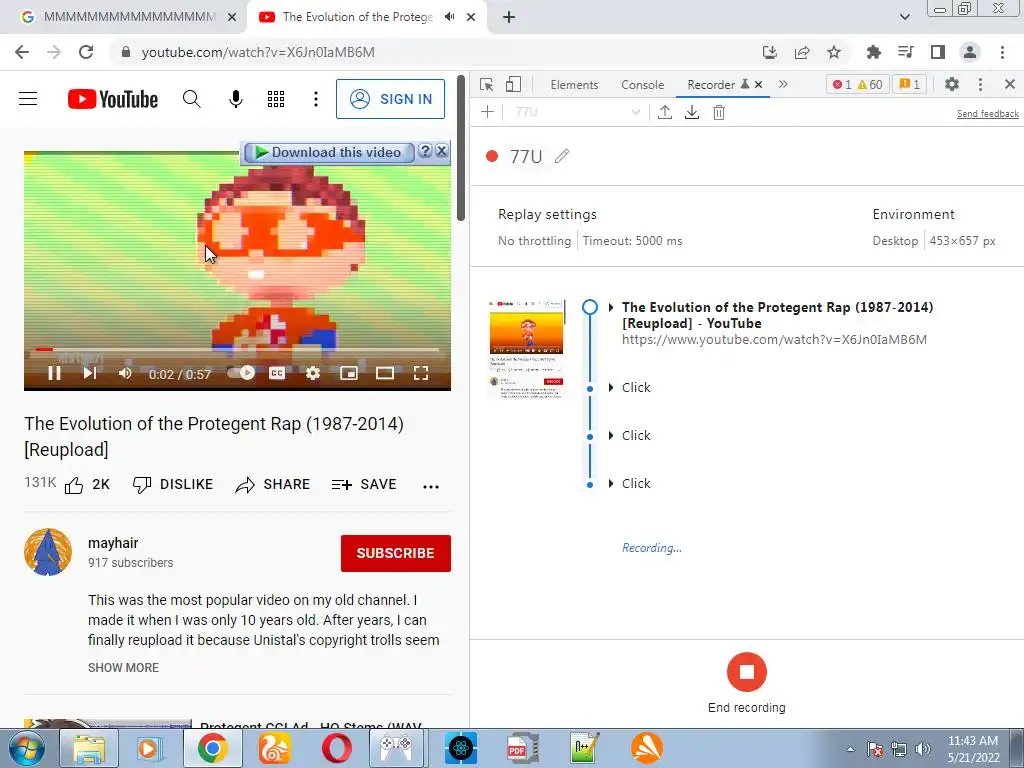
Task: Click End recording button
Action: coord(746,672)
